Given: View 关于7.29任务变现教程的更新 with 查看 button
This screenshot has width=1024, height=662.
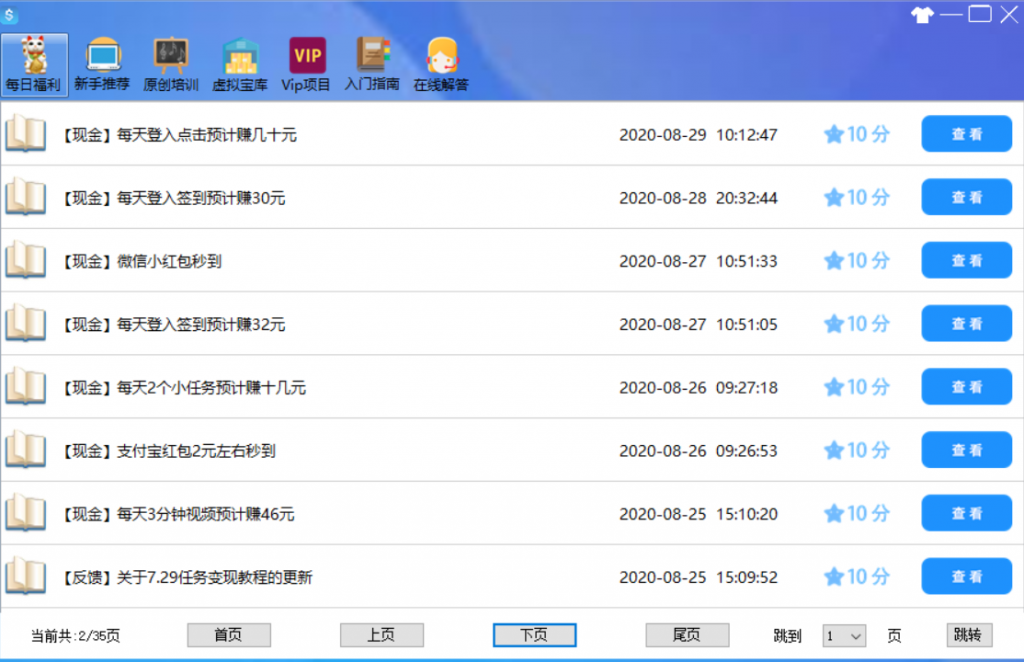Looking at the screenshot, I should 967,577.
